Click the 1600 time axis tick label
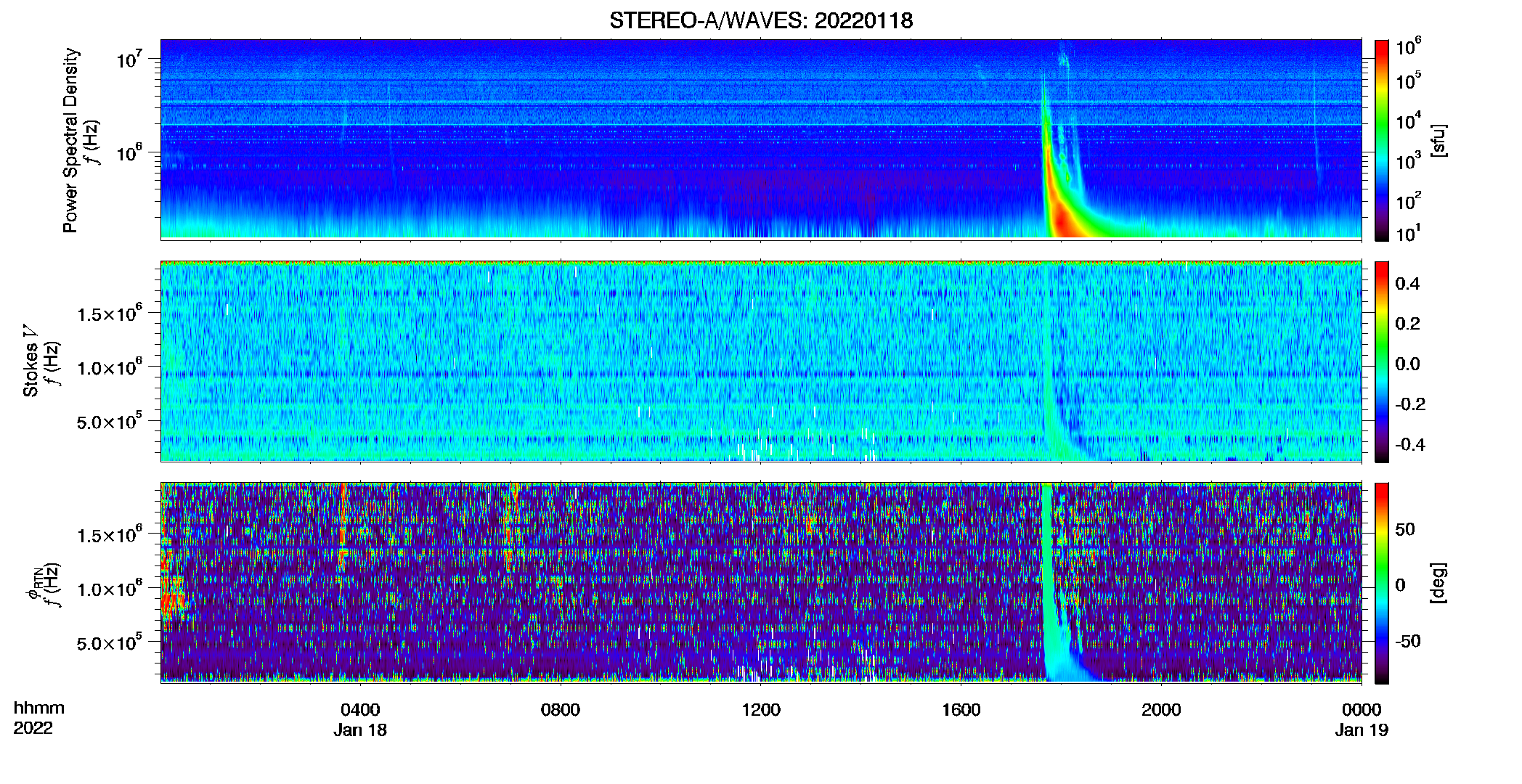This screenshot has height=784, width=1522. tap(961, 709)
